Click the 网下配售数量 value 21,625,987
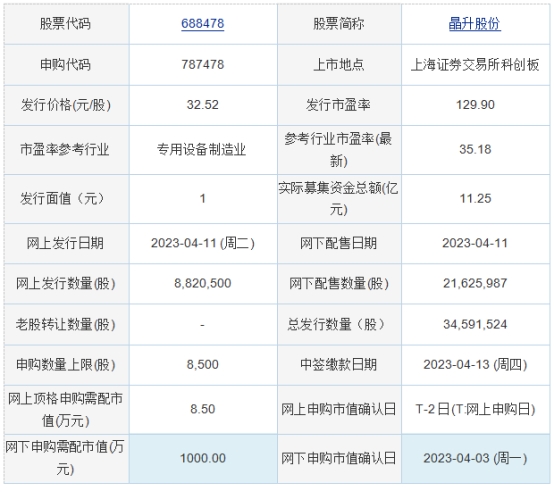Viewport: 554px width, 492px height. click(475, 283)
